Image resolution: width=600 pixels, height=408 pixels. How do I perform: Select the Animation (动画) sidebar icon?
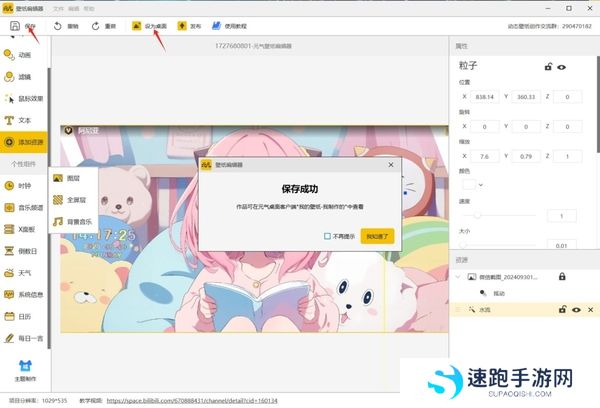(9, 55)
